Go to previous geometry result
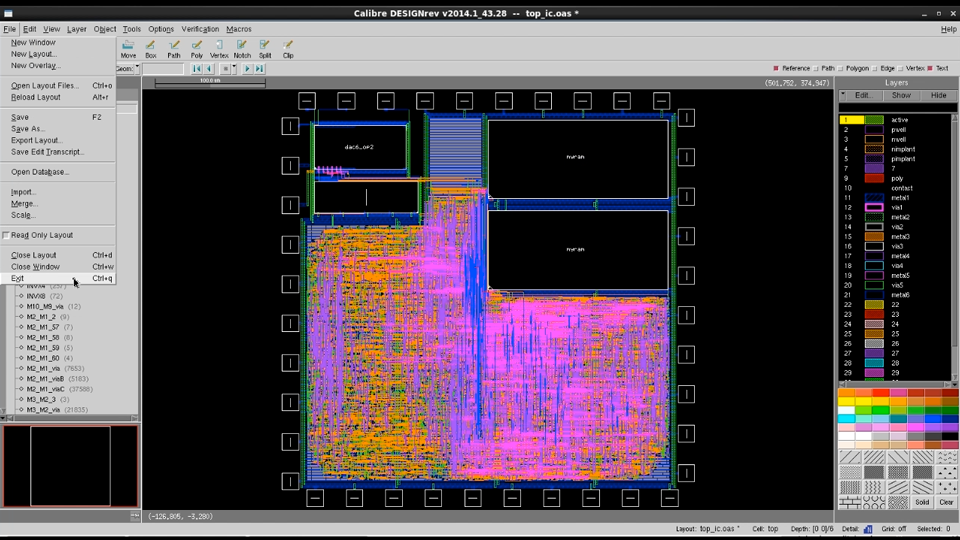Image resolution: width=960 pixels, height=540 pixels. click(209, 69)
